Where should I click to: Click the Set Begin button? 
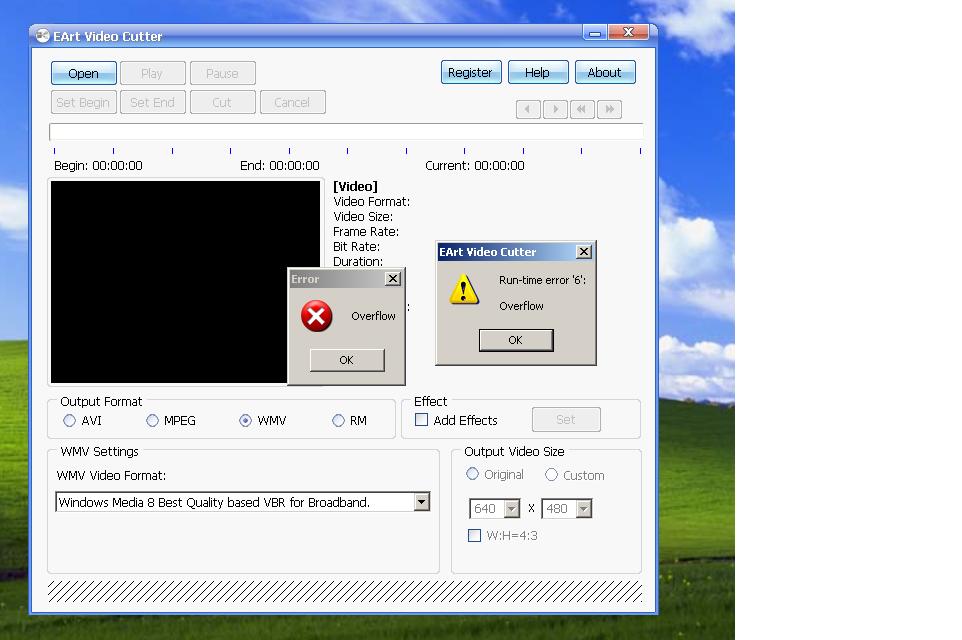[83, 102]
